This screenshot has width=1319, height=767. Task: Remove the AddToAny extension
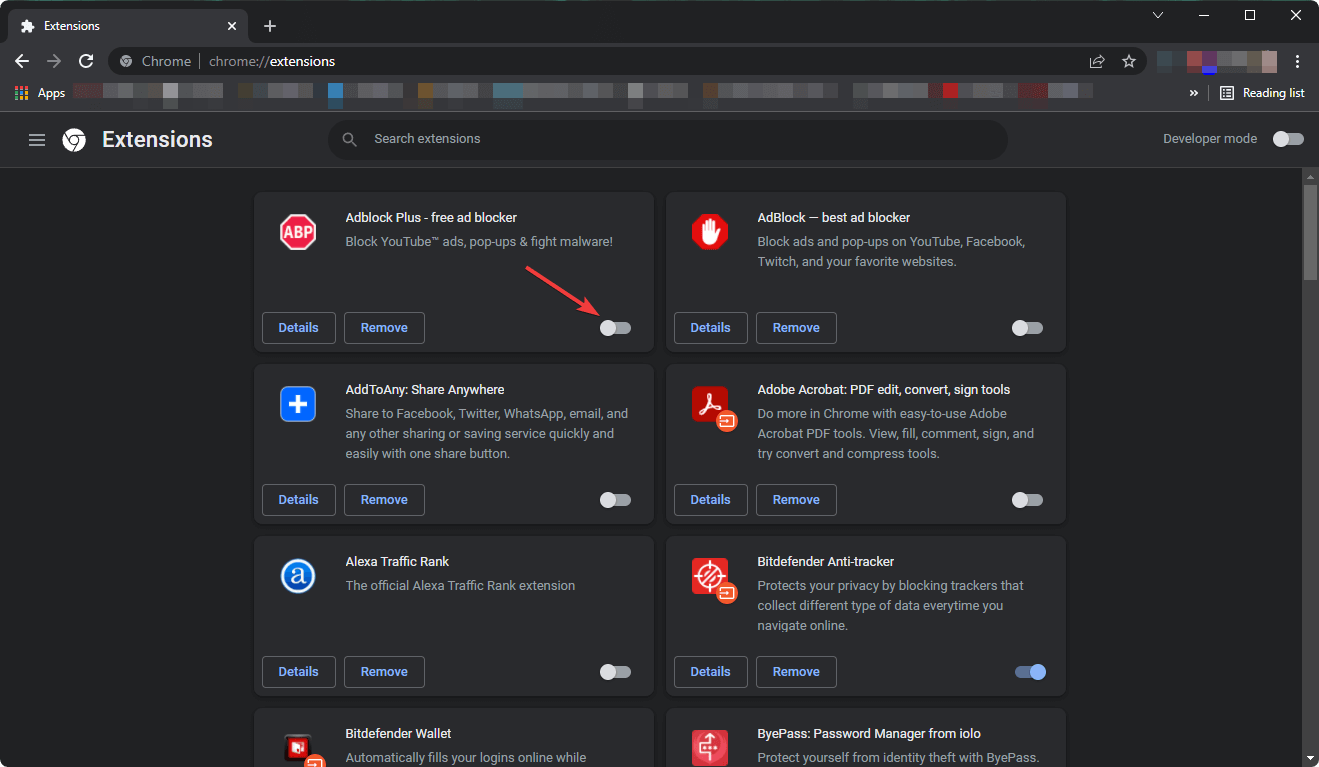point(384,500)
